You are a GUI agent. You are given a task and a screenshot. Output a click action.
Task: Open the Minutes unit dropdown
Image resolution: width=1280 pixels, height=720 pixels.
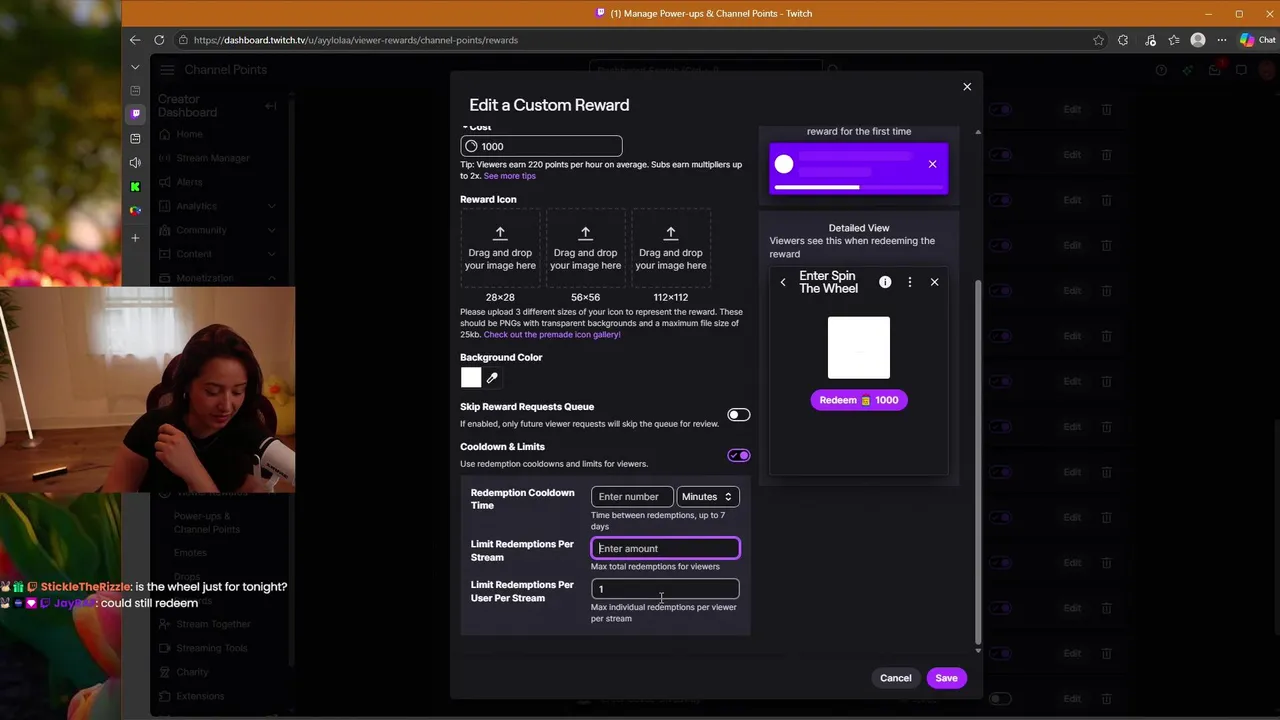(708, 497)
